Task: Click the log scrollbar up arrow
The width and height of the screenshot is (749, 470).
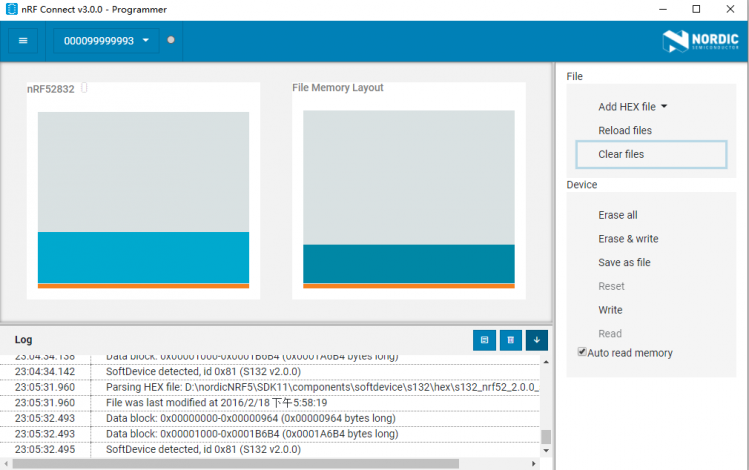Action: 546,362
